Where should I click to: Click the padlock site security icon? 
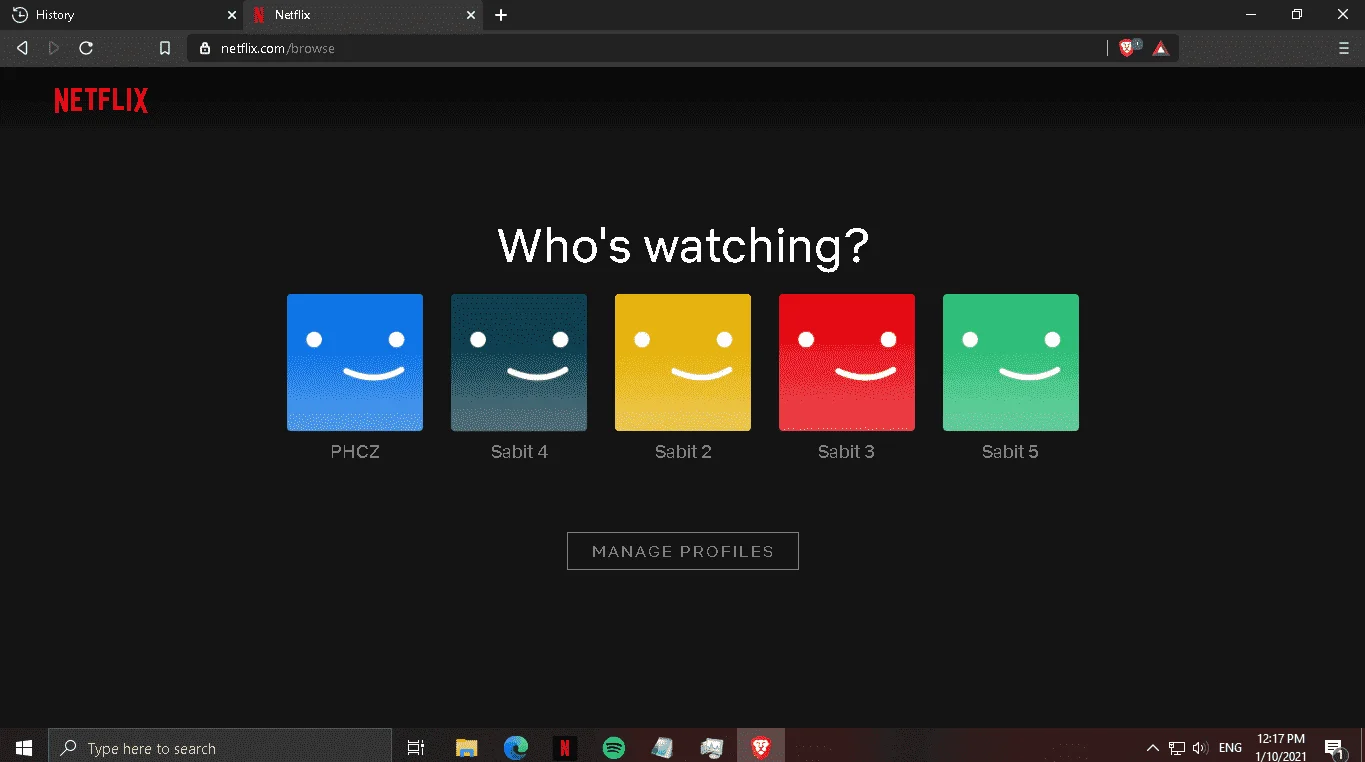[205, 48]
